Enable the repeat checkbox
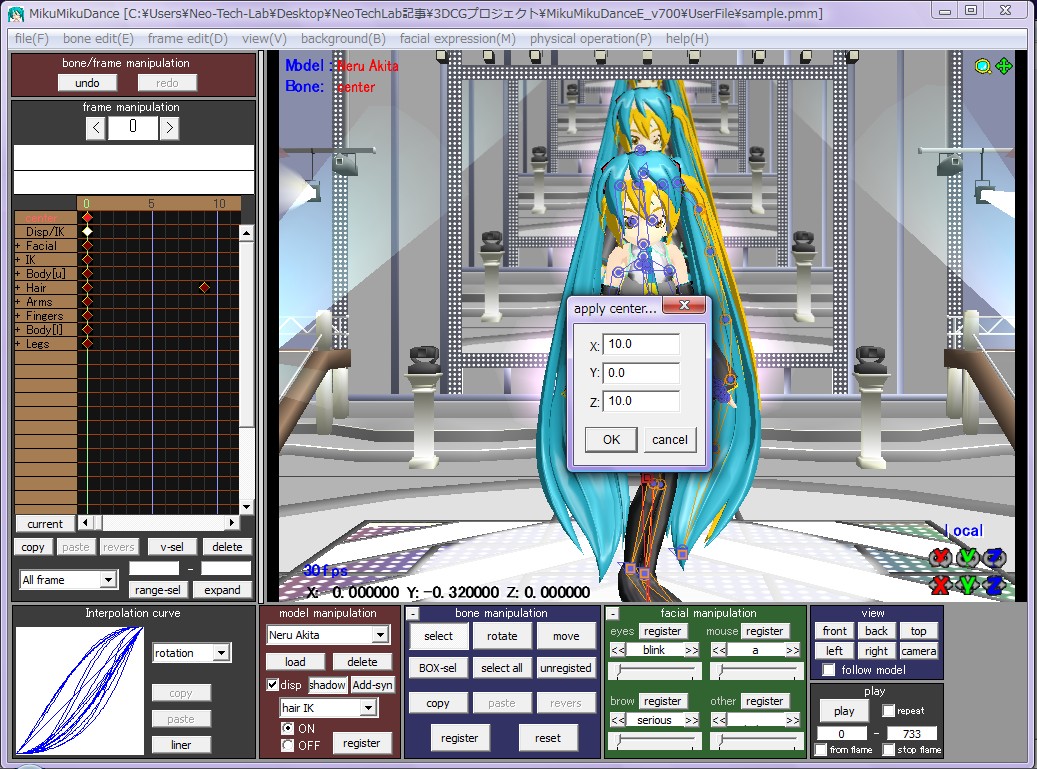Viewport: 1037px width, 769px height. click(x=888, y=710)
